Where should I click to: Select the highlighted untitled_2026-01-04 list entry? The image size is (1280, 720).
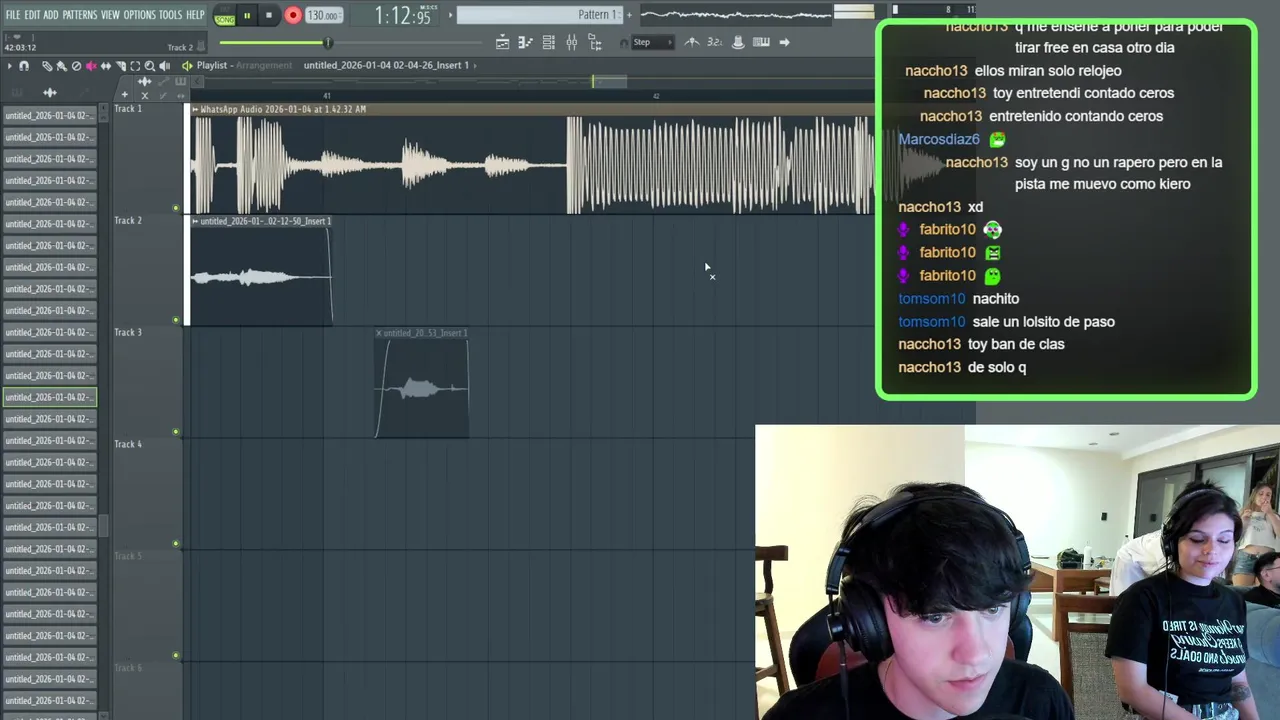pyautogui.click(x=49, y=397)
